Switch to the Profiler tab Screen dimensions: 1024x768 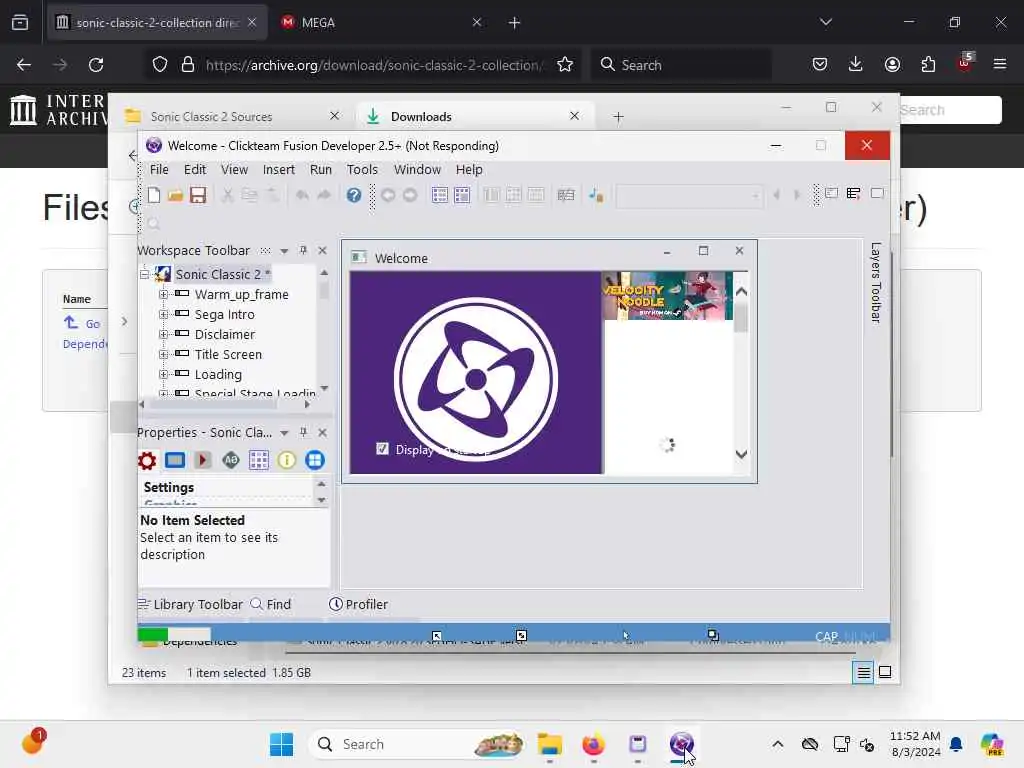(x=359, y=604)
